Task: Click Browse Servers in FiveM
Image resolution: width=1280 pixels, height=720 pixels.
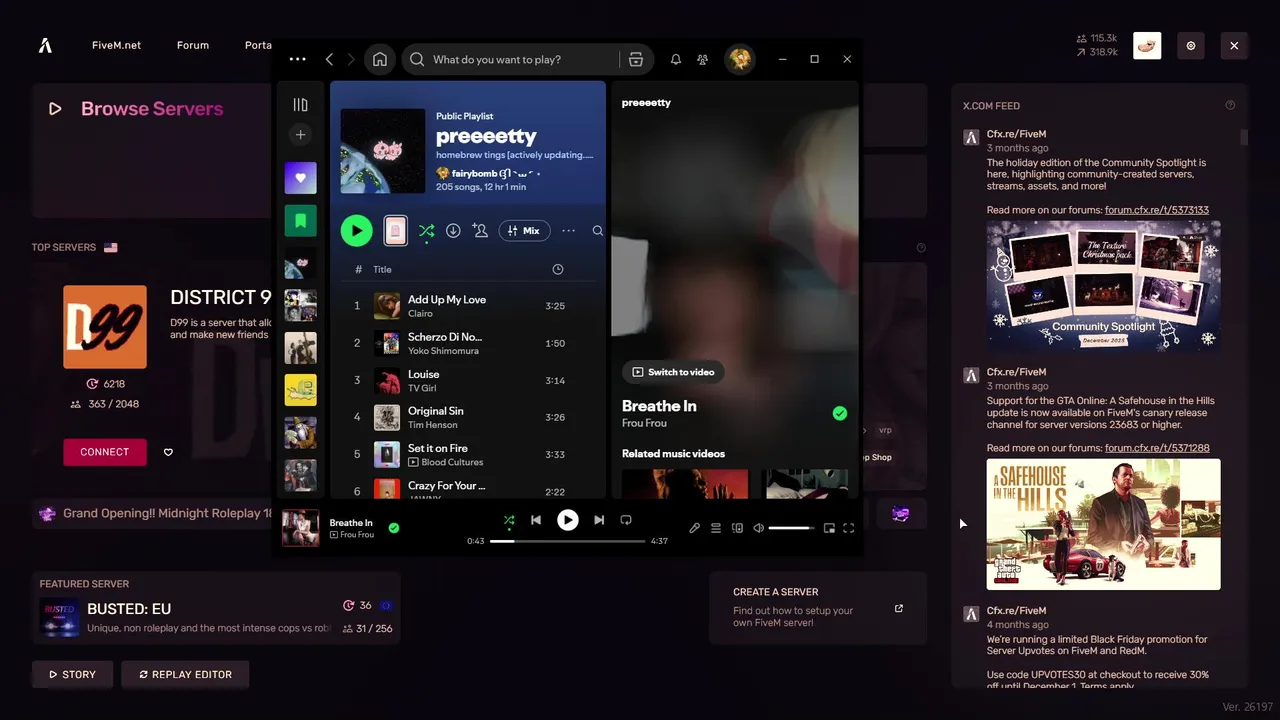Action: point(152,108)
